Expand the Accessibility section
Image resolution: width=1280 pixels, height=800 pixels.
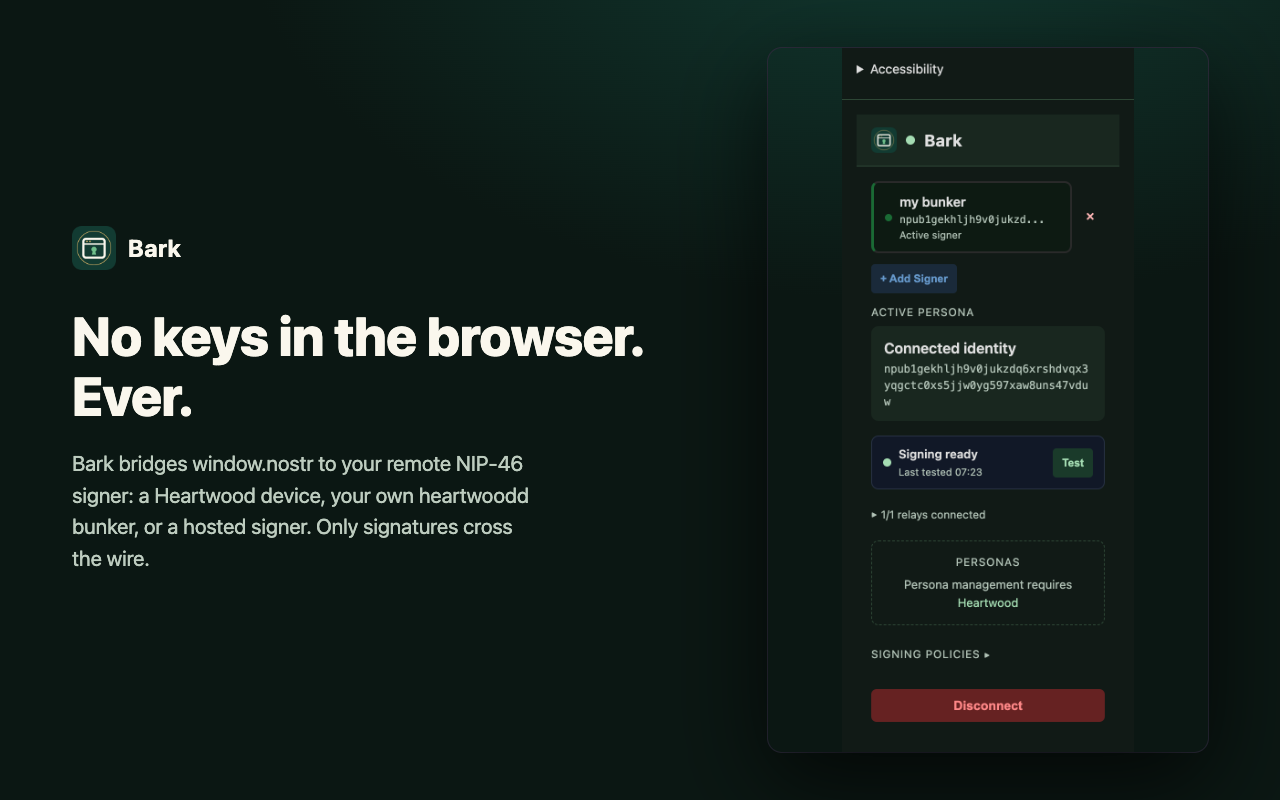pyautogui.click(x=900, y=69)
